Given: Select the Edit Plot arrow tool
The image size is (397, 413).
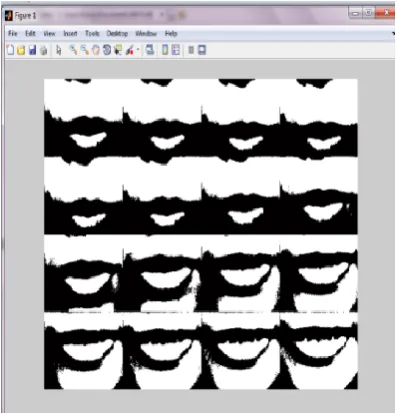Looking at the screenshot, I should 59,50.
